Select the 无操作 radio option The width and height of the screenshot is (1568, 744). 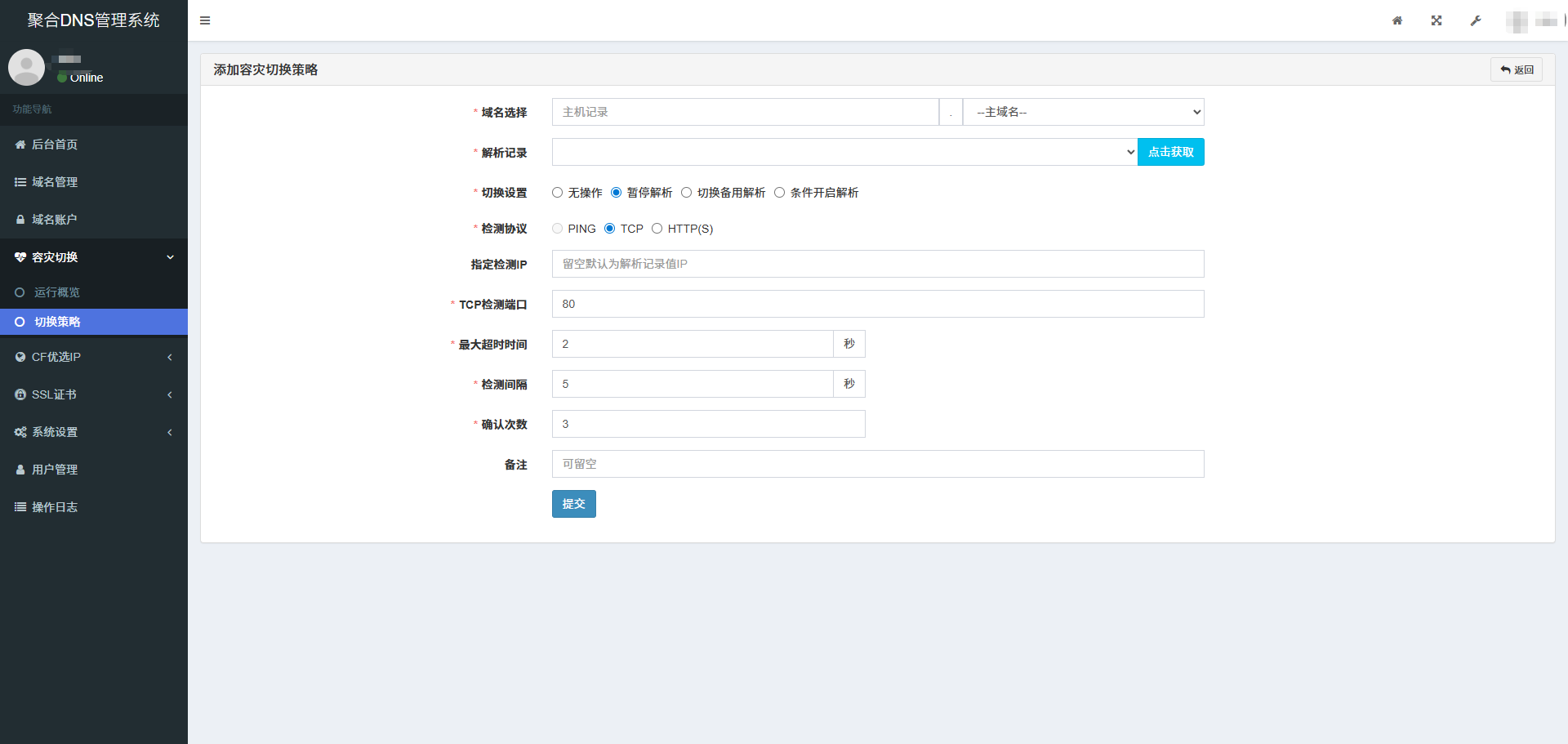tap(558, 193)
